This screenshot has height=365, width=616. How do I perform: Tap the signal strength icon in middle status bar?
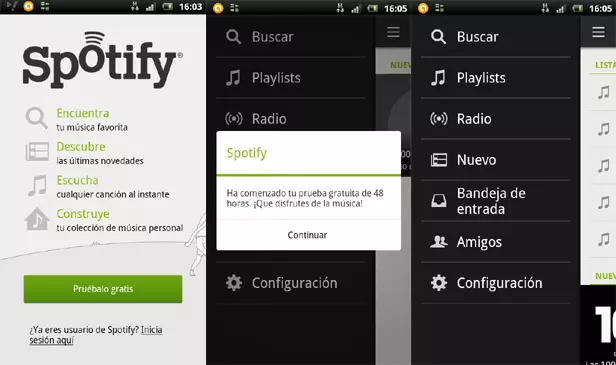(x=356, y=8)
